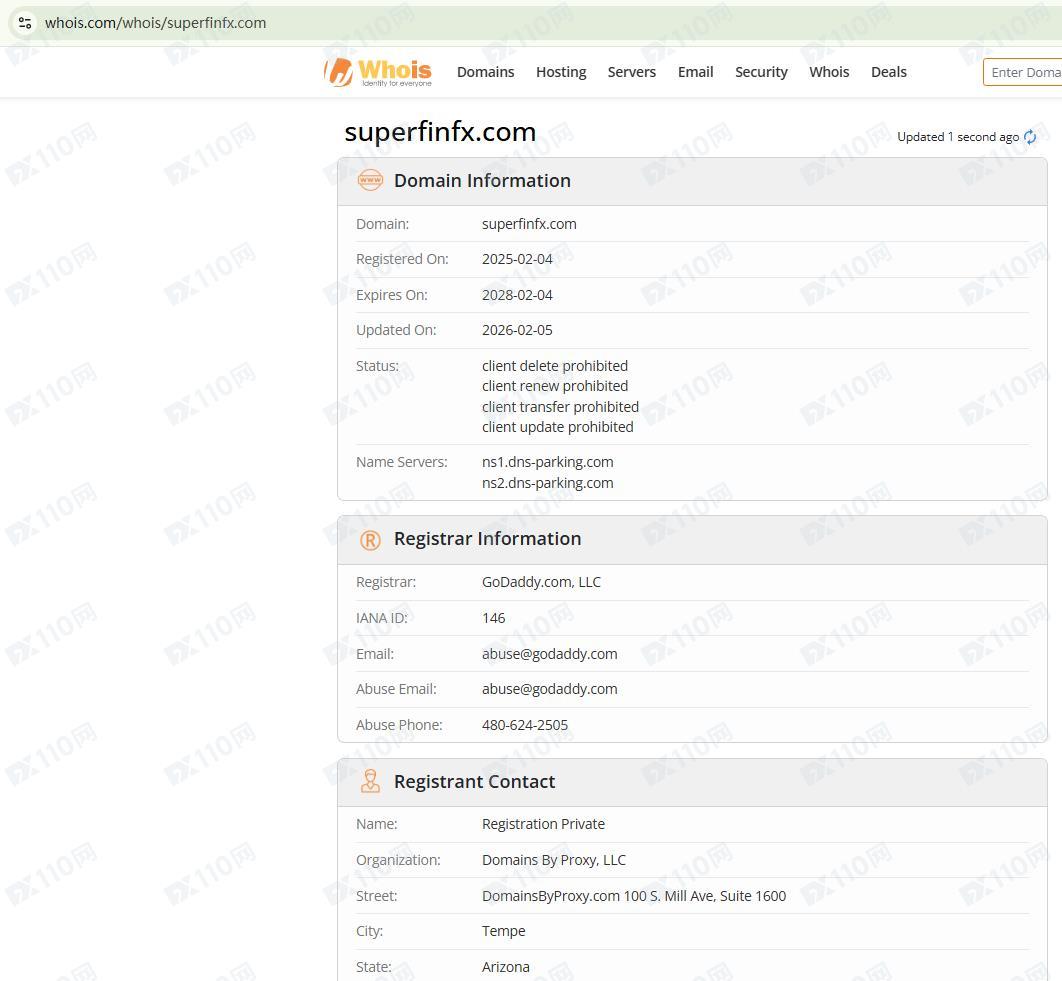Click the Registrant Contact person icon
The height and width of the screenshot is (981, 1062).
[370, 782]
